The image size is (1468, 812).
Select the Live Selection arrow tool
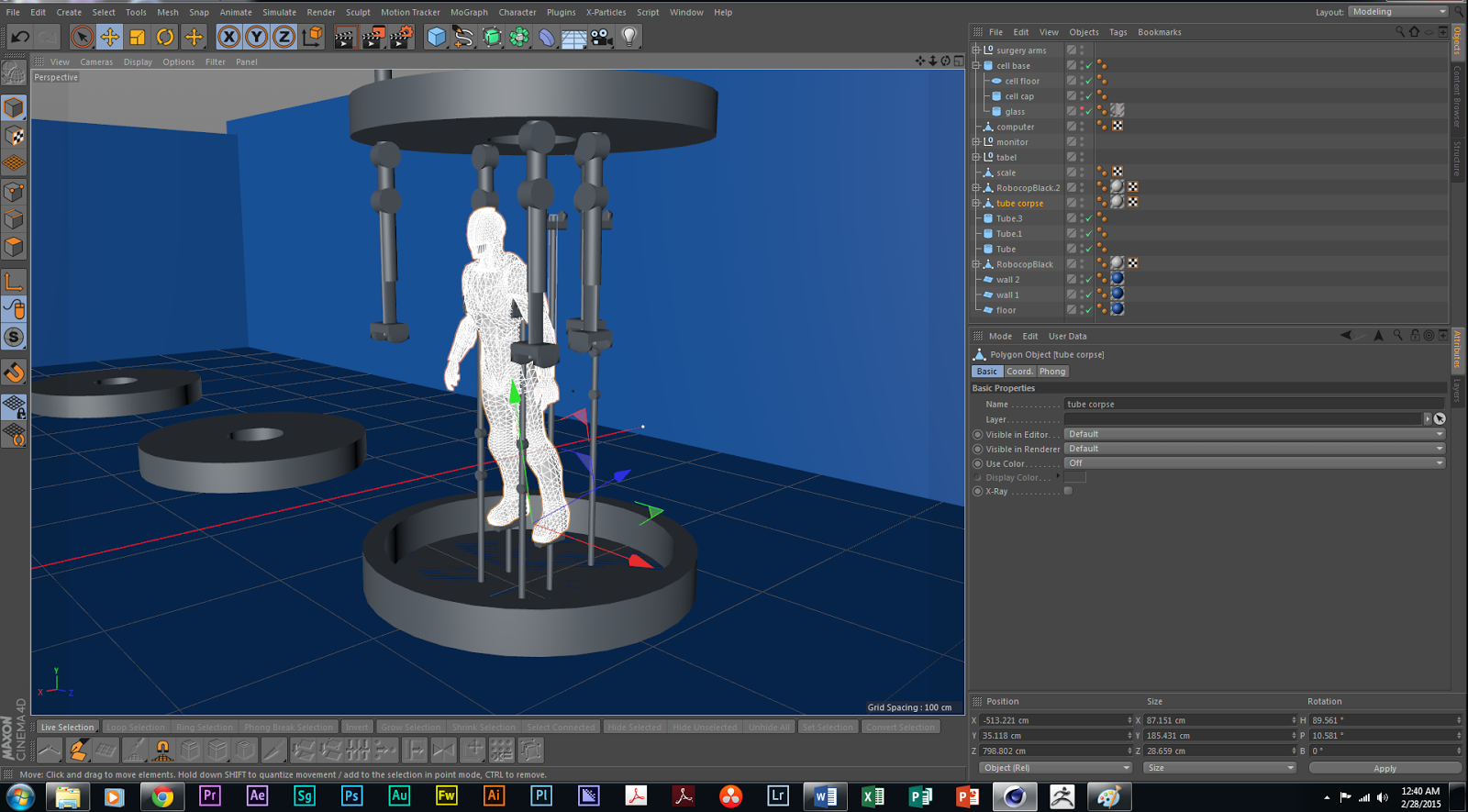point(82,37)
